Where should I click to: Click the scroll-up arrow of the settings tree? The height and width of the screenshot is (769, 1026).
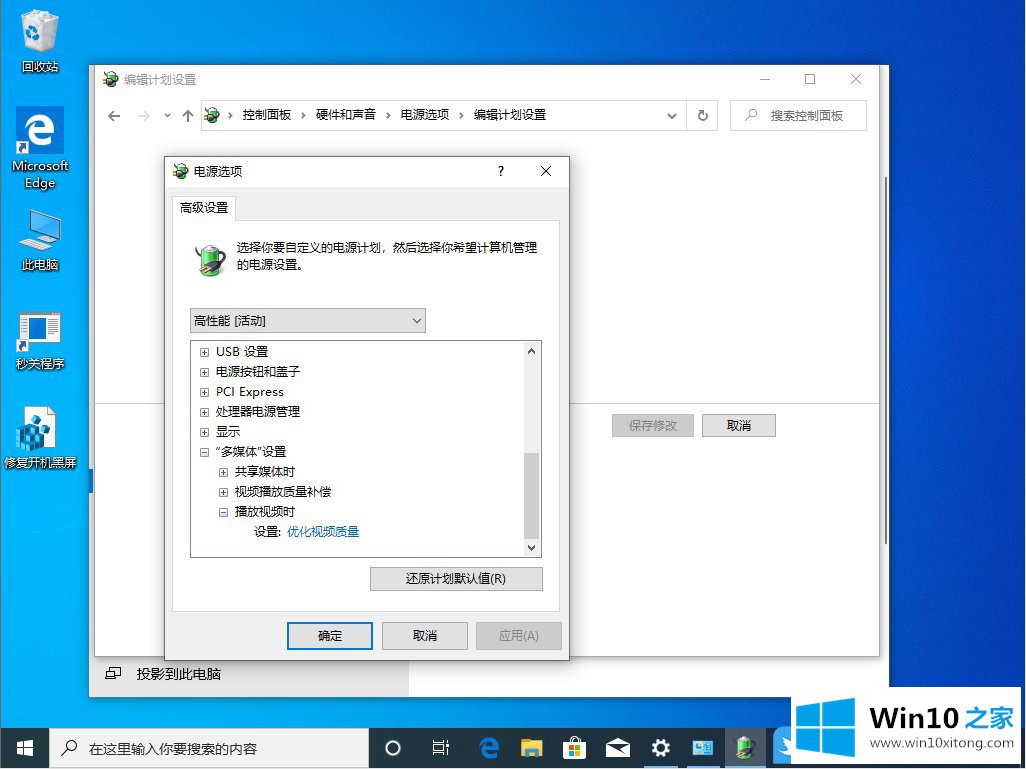(531, 351)
